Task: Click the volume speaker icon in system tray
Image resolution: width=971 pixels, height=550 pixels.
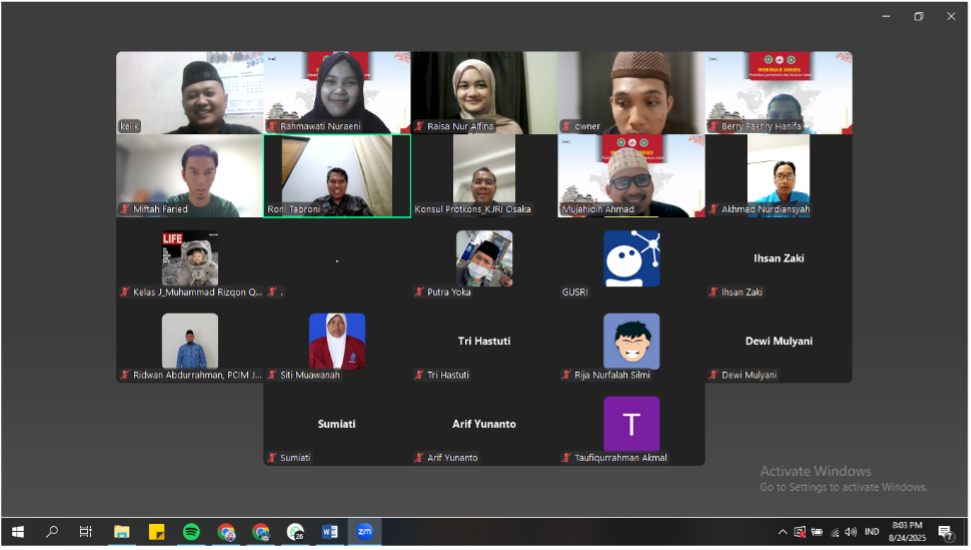Action: point(850,532)
